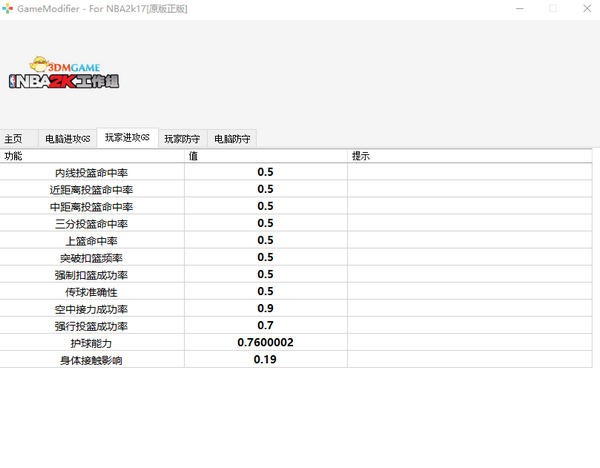The height and width of the screenshot is (468, 600).
Task: Select the 三分投篮命中率 row label
Action: coord(91,224)
